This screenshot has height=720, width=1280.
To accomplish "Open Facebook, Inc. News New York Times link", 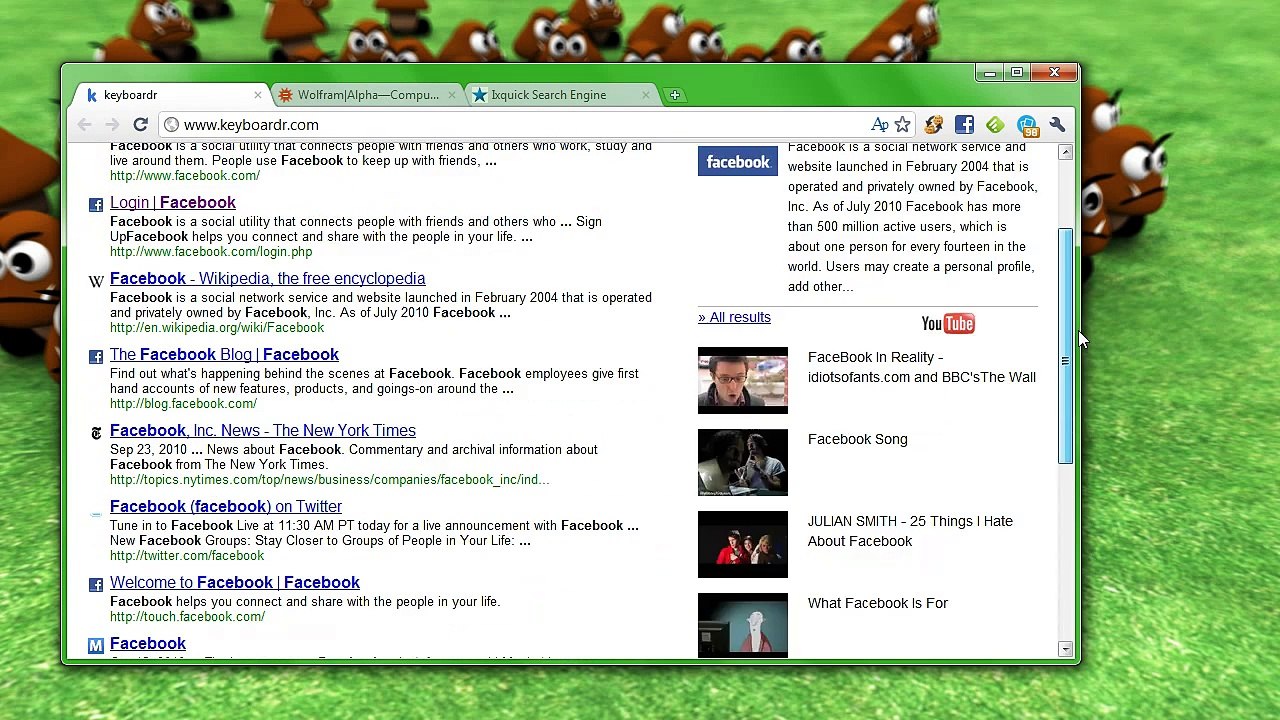I will click(x=263, y=431).
